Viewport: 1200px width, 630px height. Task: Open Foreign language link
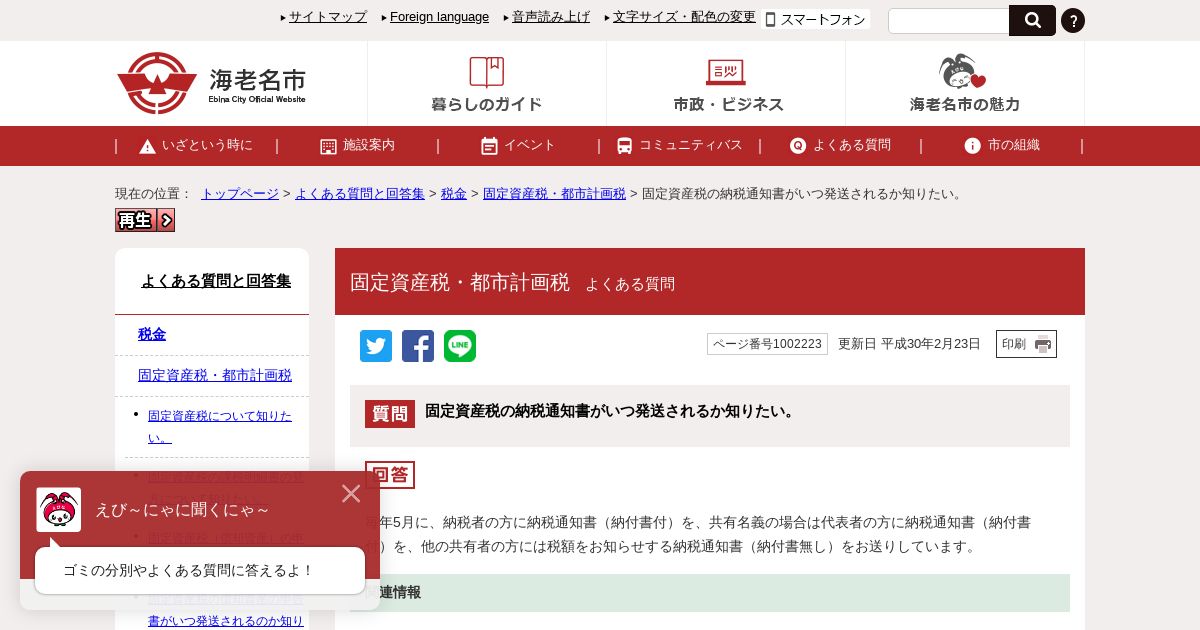(439, 17)
